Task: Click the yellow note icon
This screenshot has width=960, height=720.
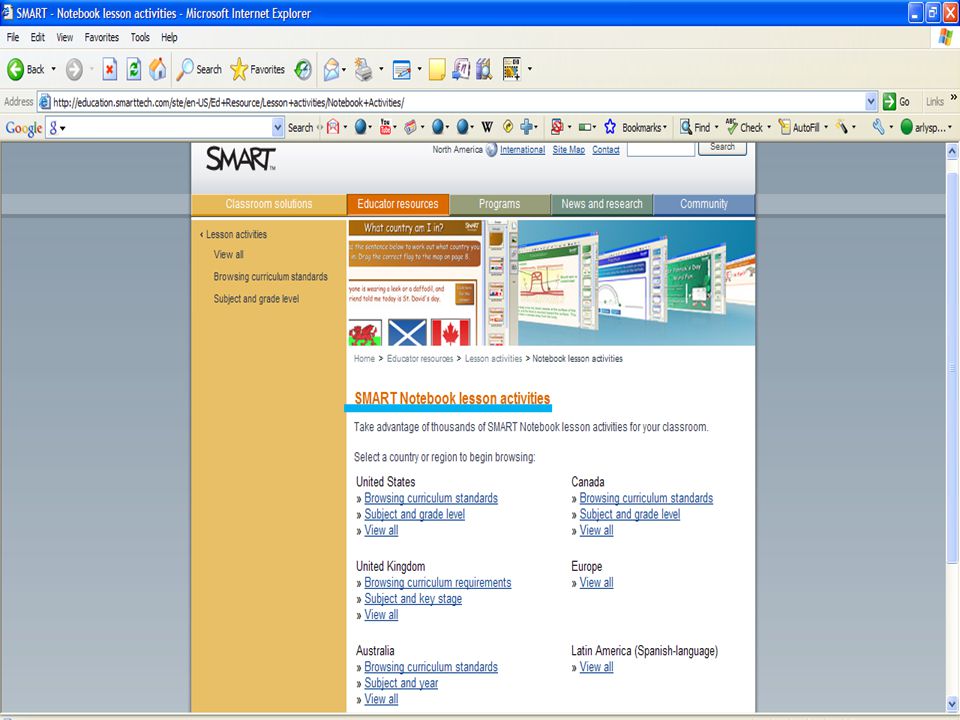Action: (x=437, y=70)
